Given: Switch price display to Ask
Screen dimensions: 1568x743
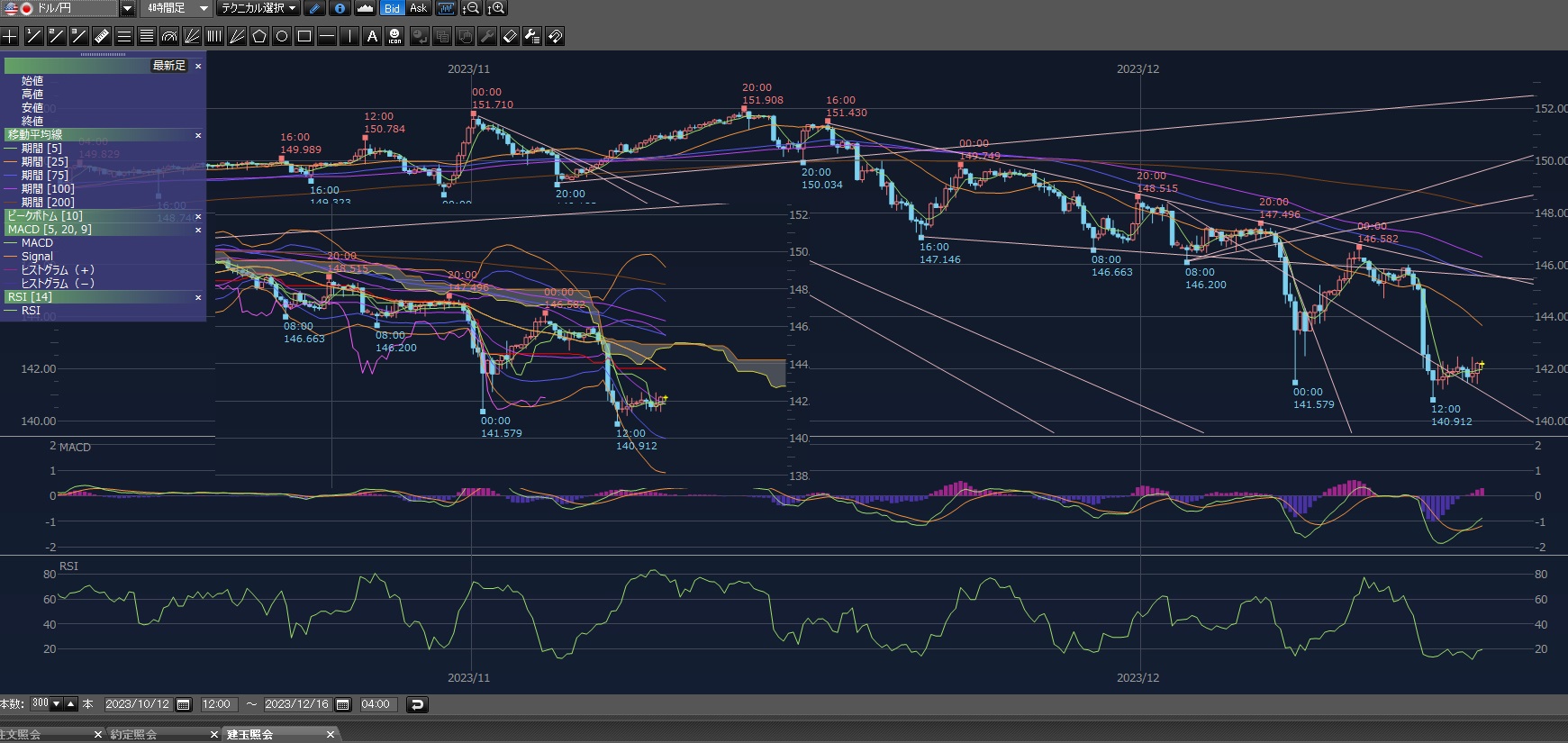Looking at the screenshot, I should click(x=418, y=8).
